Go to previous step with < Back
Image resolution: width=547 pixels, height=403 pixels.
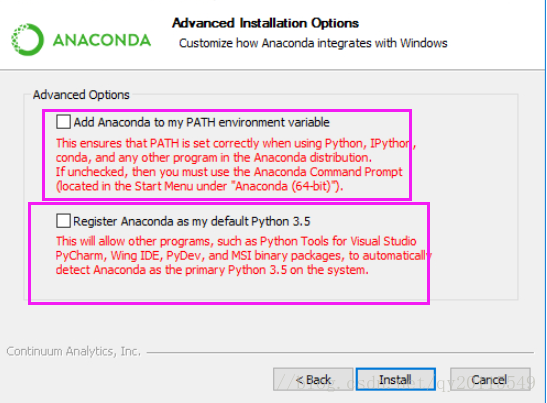(x=313, y=379)
